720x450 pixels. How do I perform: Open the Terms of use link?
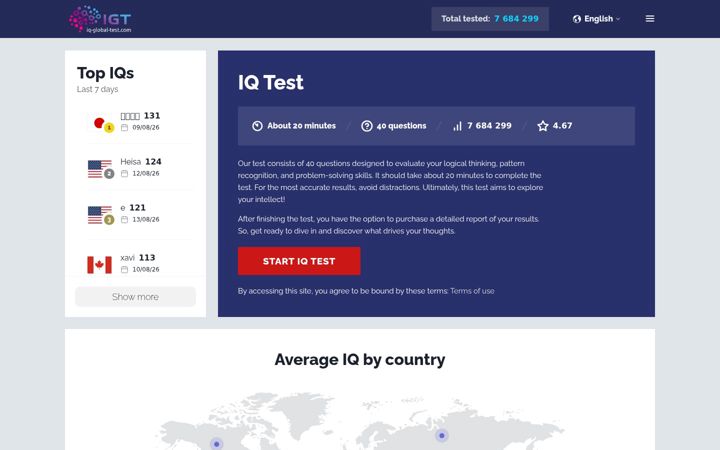472,291
